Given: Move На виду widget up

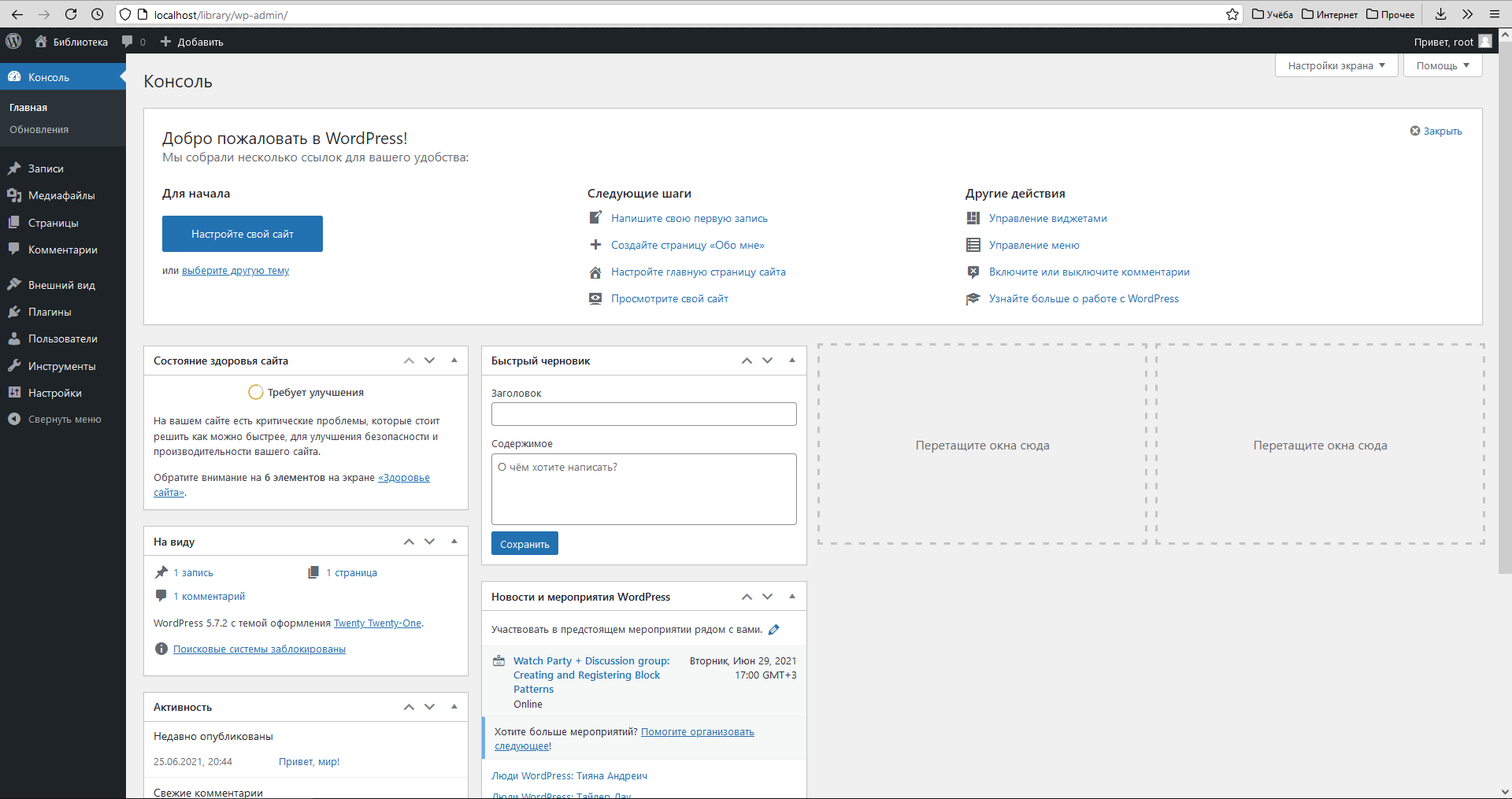Looking at the screenshot, I should (409, 542).
